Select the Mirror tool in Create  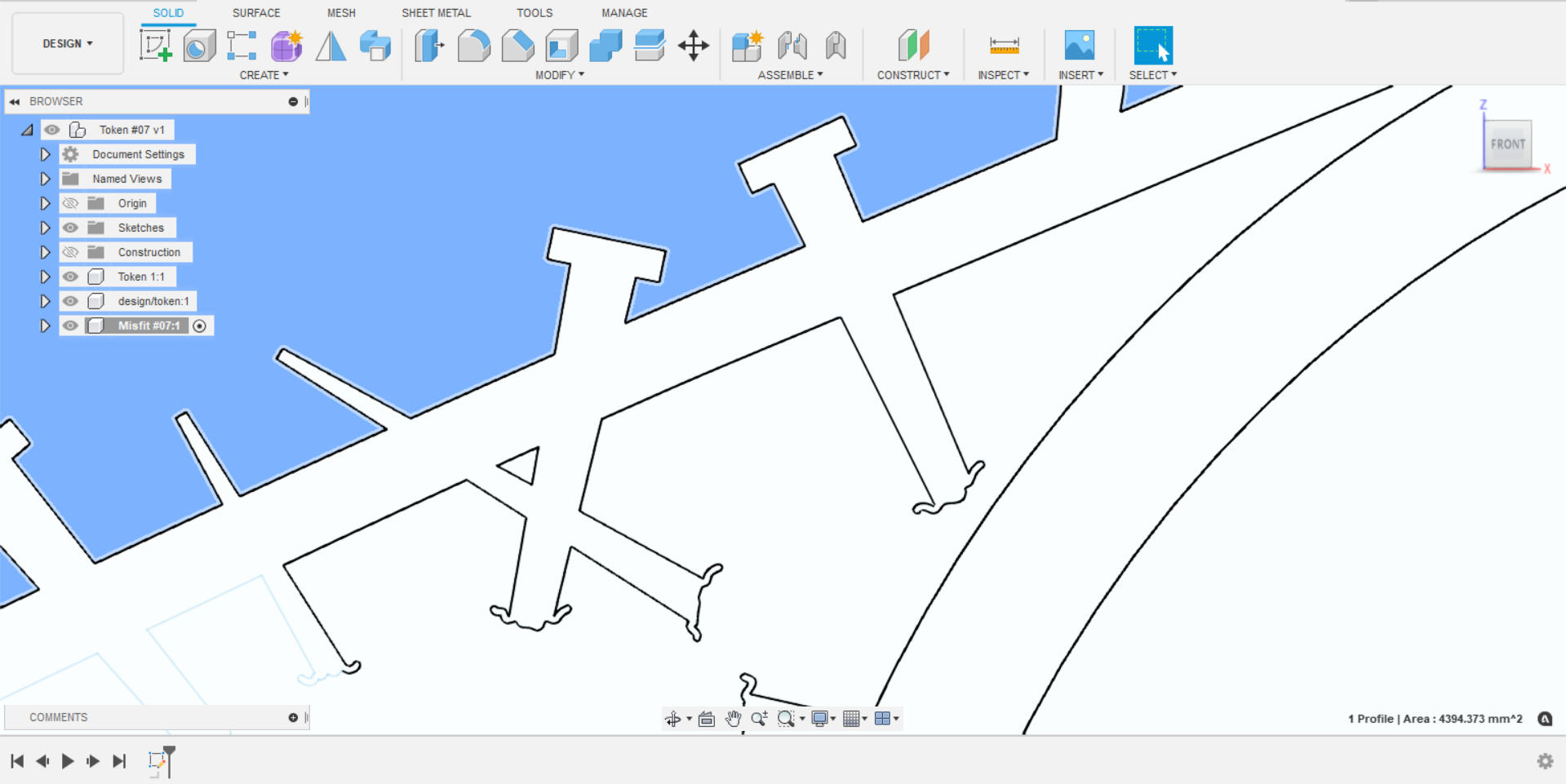[x=330, y=46]
